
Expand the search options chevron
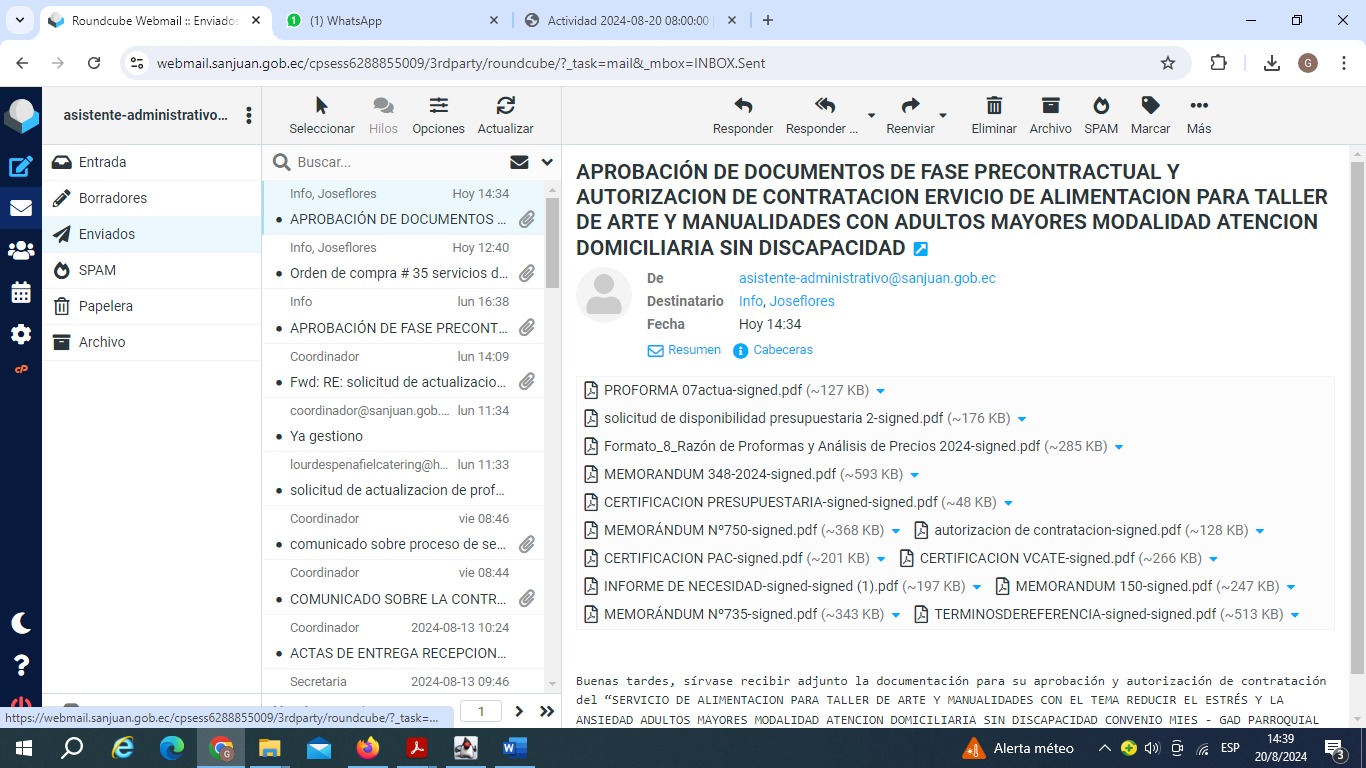click(x=547, y=162)
